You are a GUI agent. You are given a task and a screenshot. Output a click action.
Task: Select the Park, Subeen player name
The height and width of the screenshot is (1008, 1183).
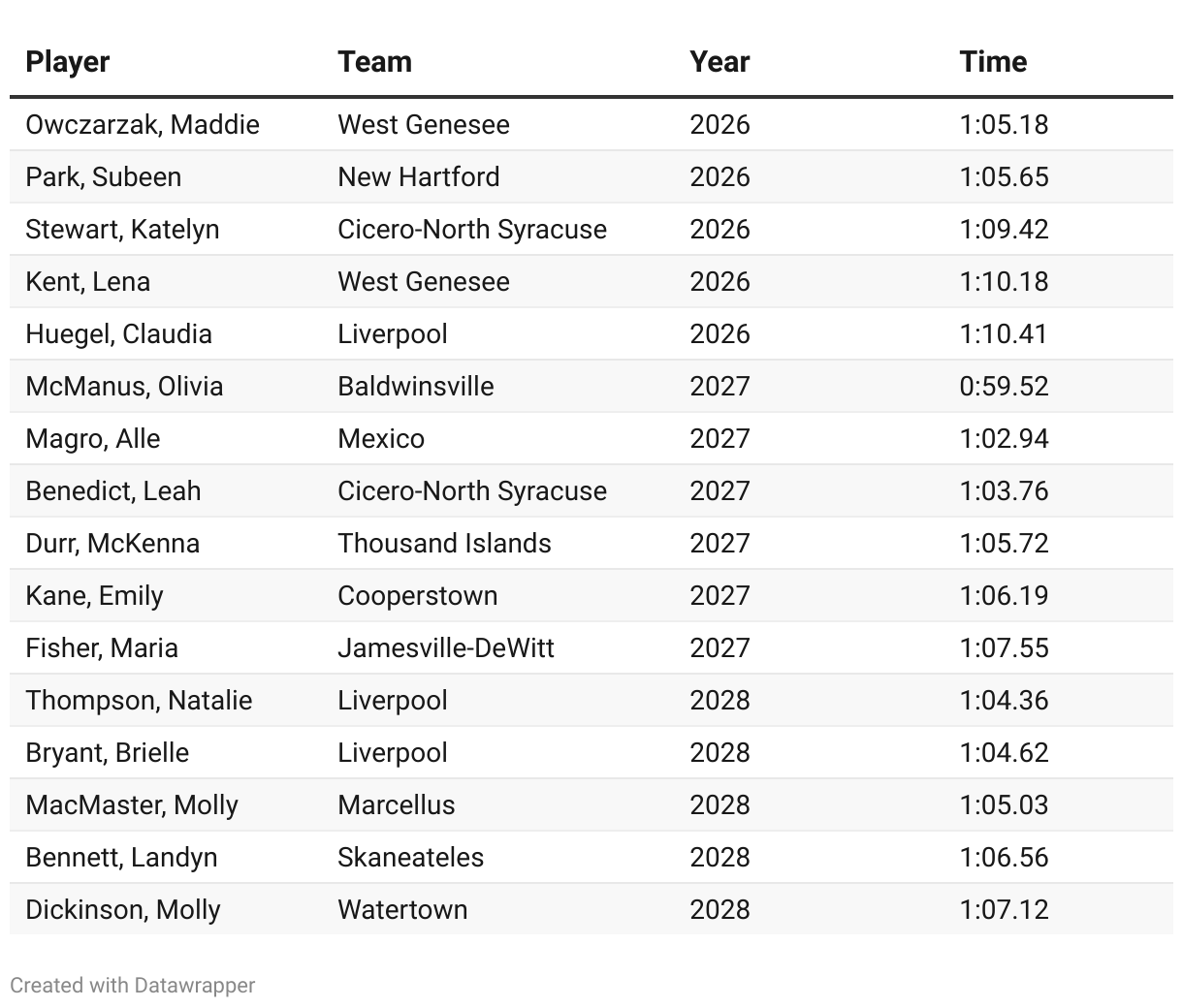[x=103, y=177]
